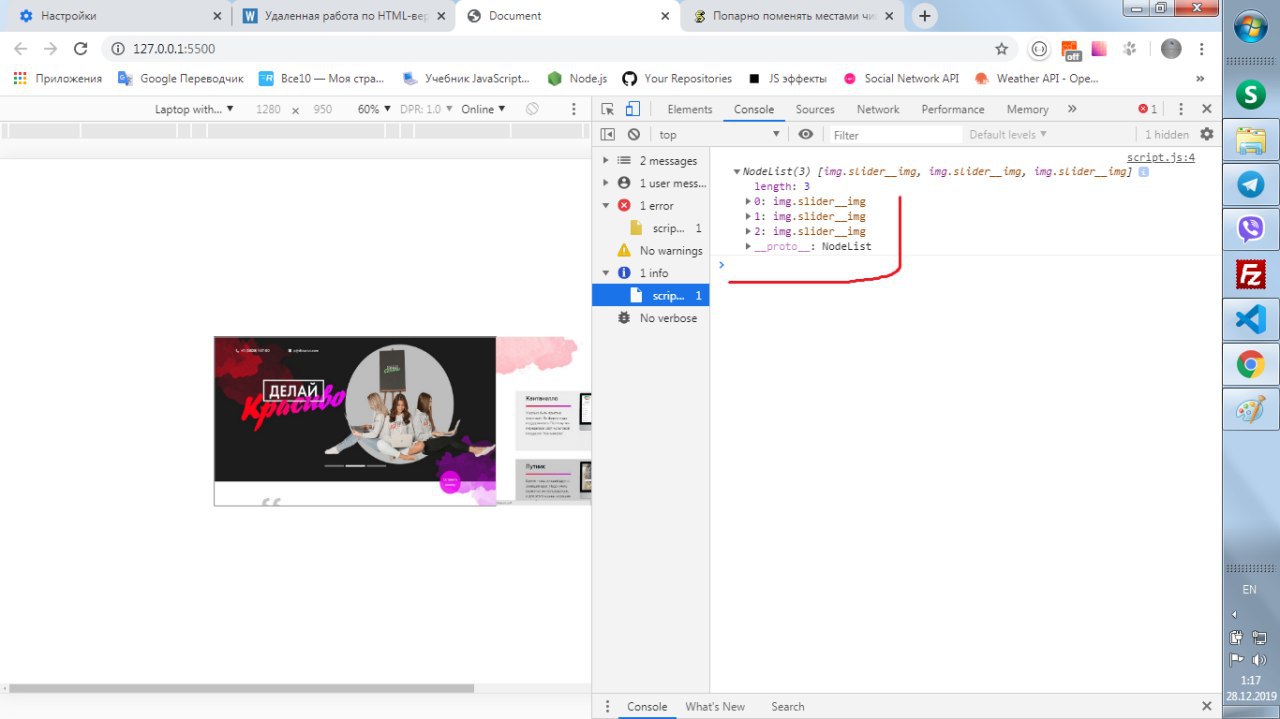This screenshot has height=719, width=1280.
Task: Expand the '0: img.slider__img' entry
Action: [748, 202]
